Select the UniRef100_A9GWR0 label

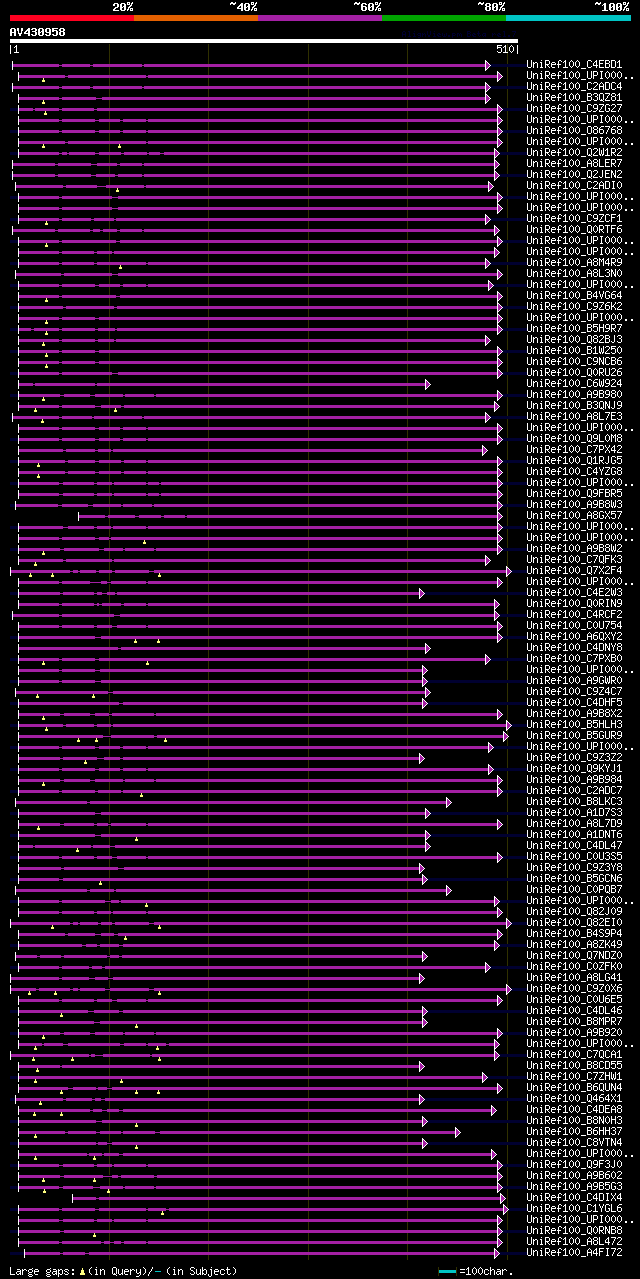(x=574, y=681)
